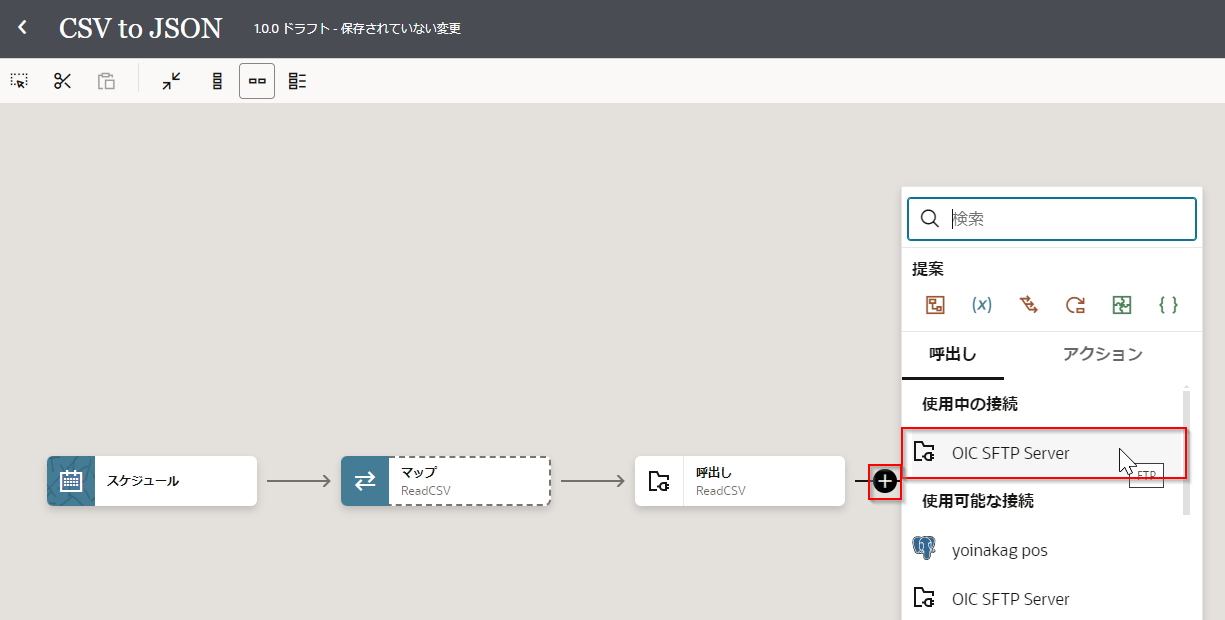Select the (x) assign variable suggestion
Screen dimensions: 1225x620
tap(981, 305)
